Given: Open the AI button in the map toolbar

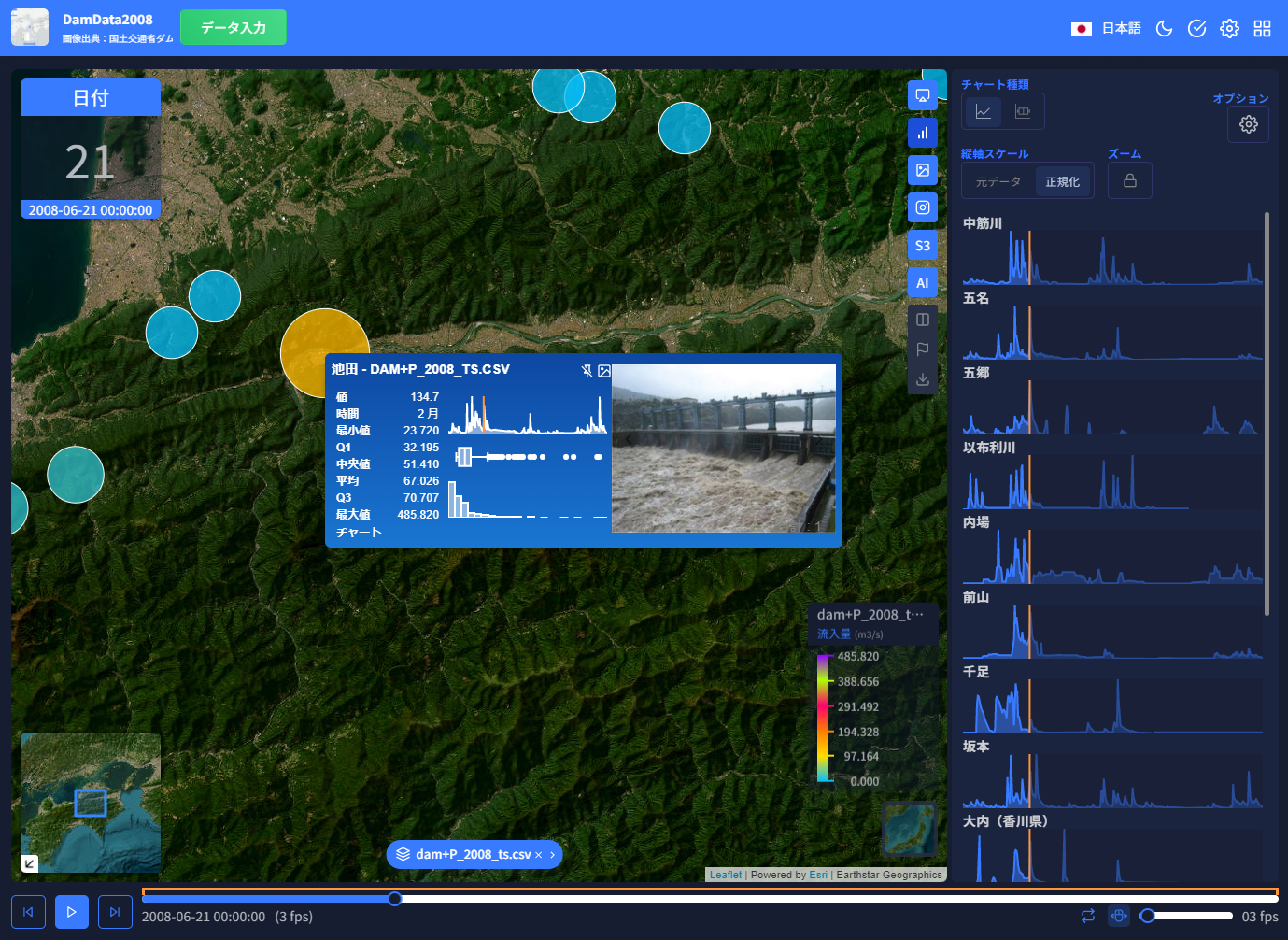Looking at the screenshot, I should click(x=923, y=282).
